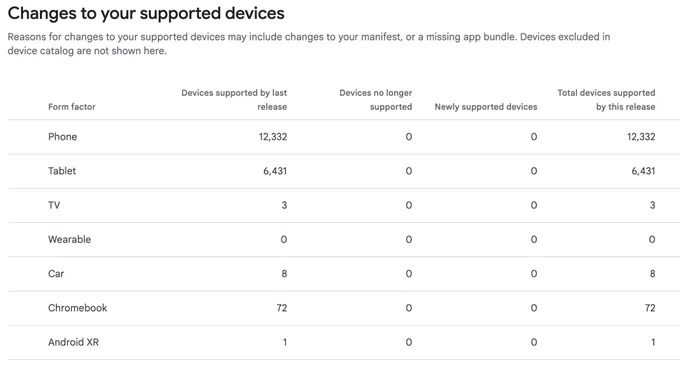The height and width of the screenshot is (369, 680).
Task: Click Total devices supported by this release header
Action: (x=606, y=100)
